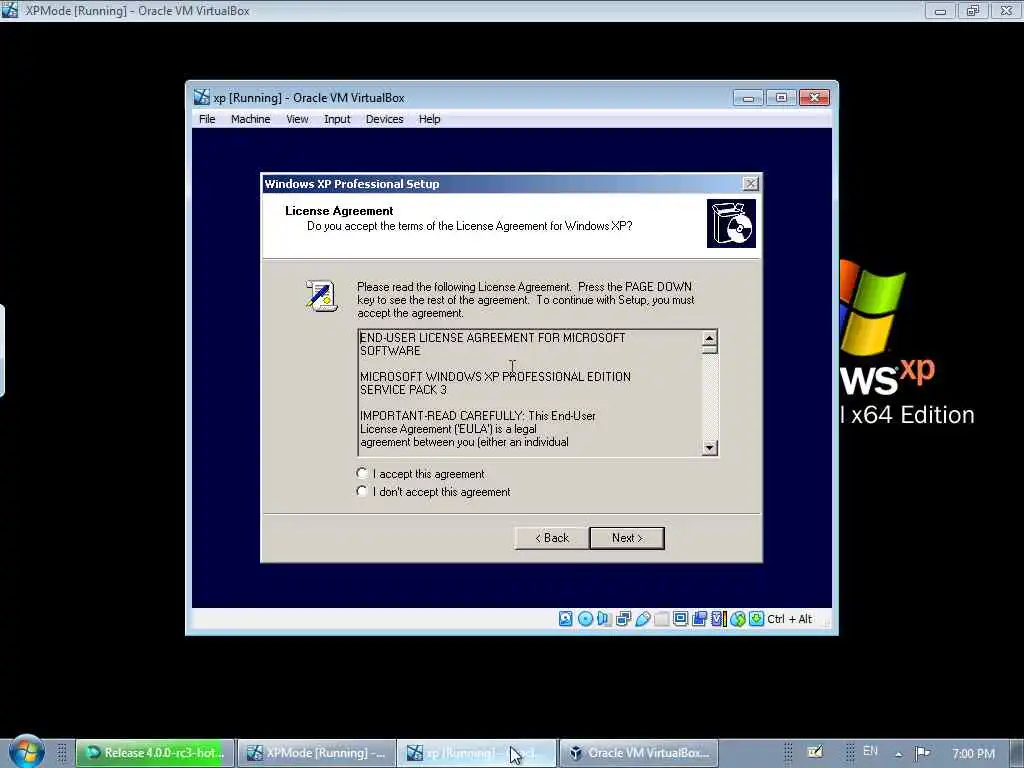Open the Help menu

[429, 119]
